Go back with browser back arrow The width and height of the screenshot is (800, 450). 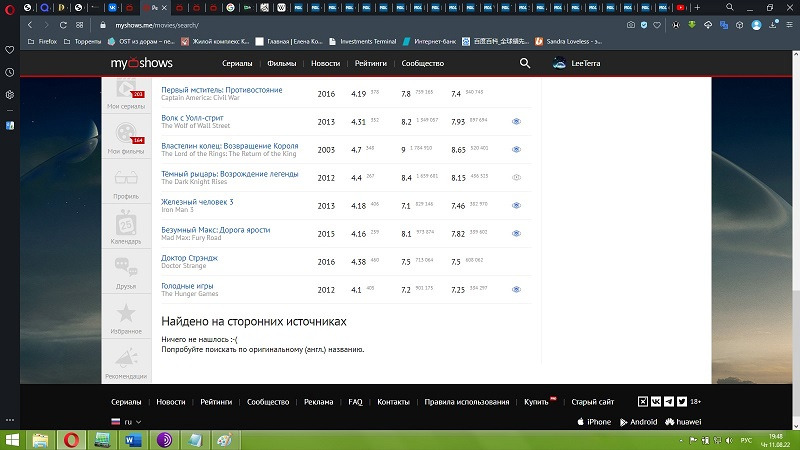coord(30,25)
